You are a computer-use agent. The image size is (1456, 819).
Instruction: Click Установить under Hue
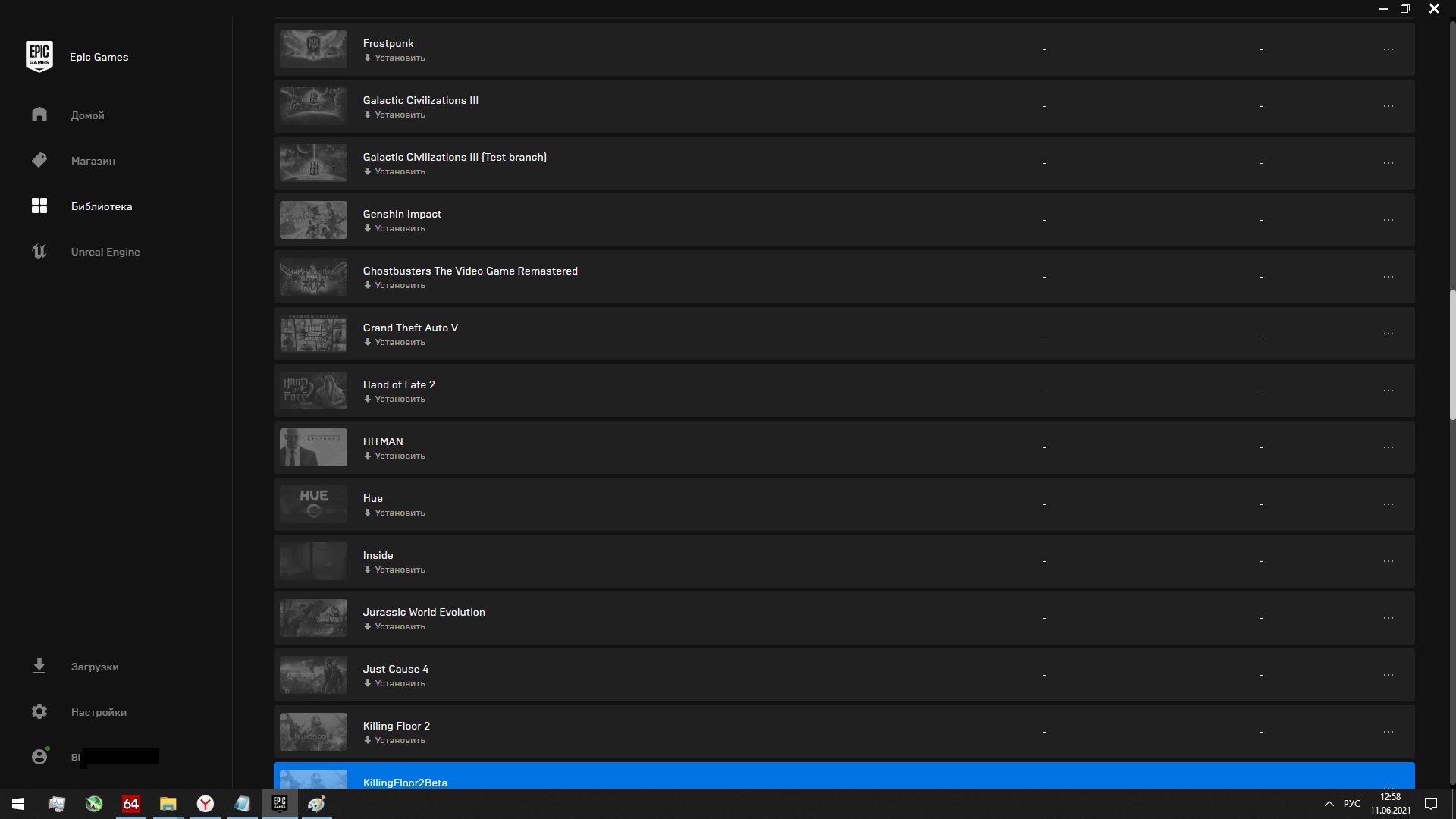pyautogui.click(x=394, y=513)
